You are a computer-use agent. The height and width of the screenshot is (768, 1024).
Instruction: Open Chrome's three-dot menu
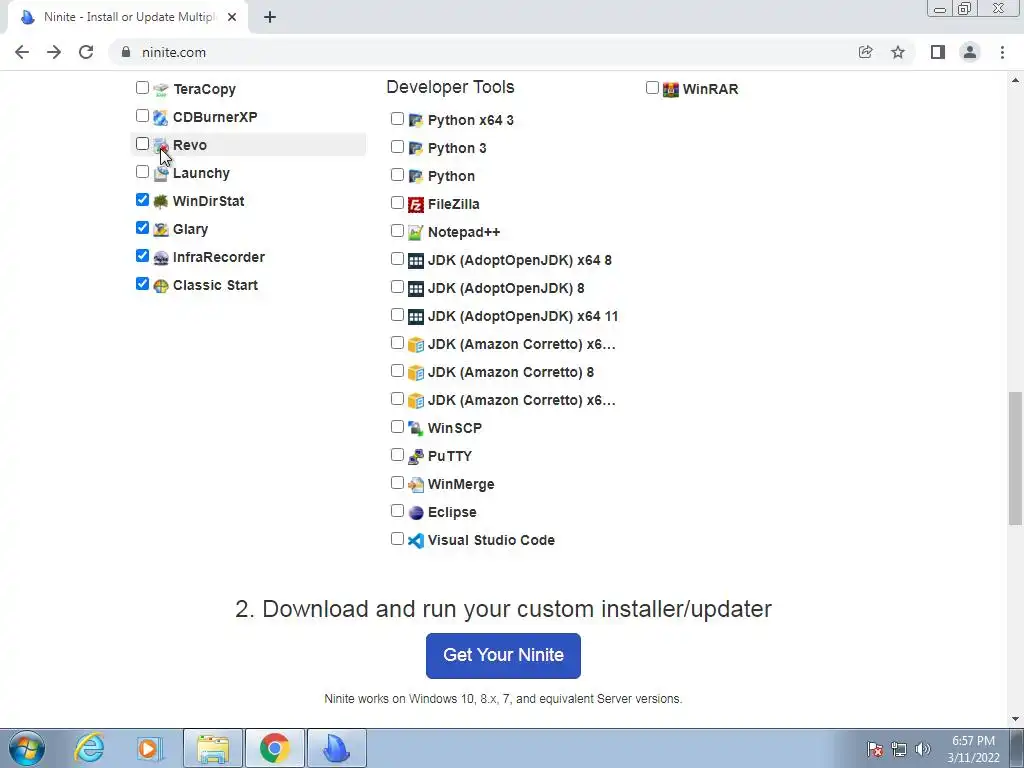[1002, 52]
